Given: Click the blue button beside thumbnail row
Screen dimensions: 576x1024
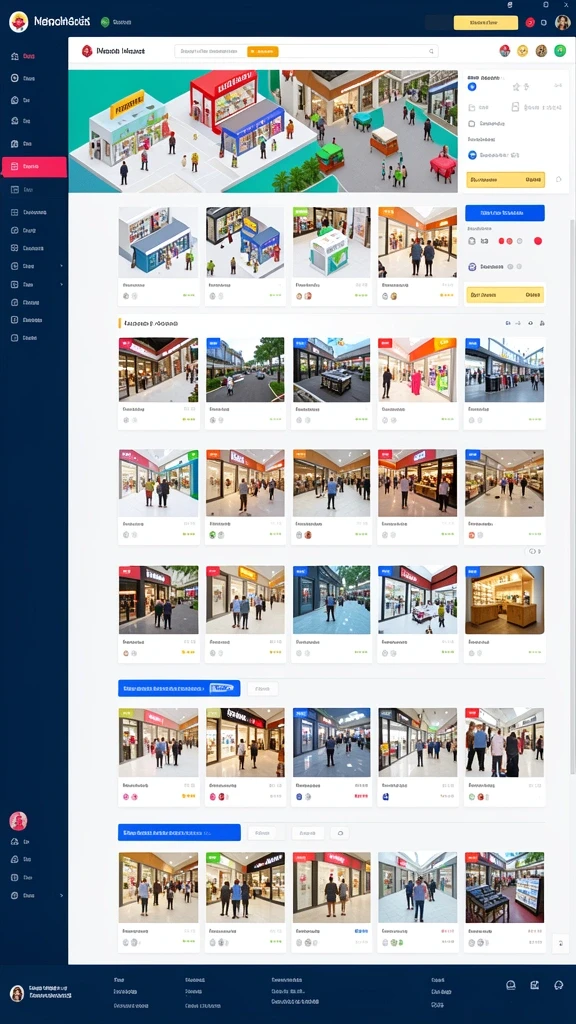Looking at the screenshot, I should point(505,213).
